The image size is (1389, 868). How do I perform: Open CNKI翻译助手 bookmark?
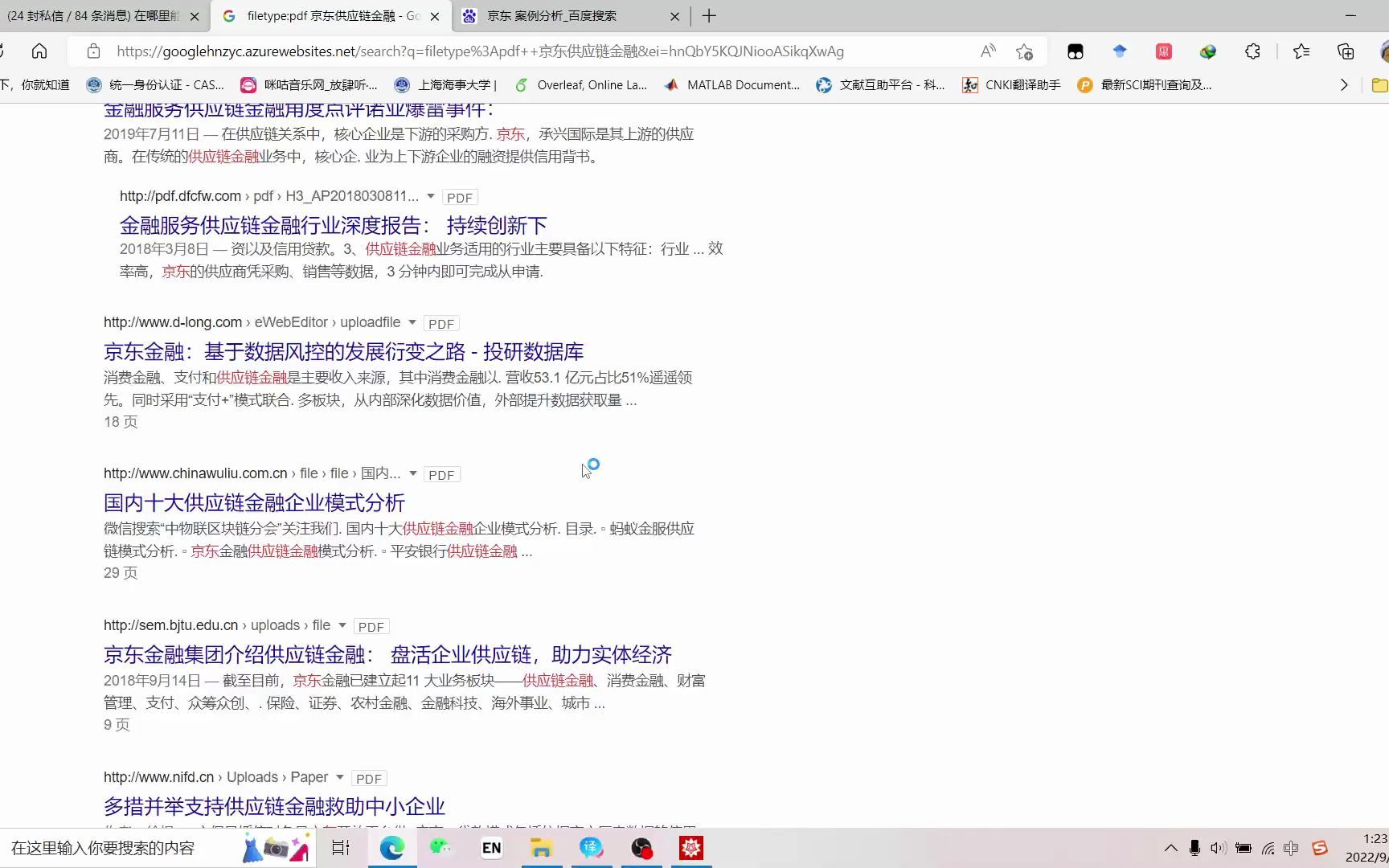tap(1011, 85)
